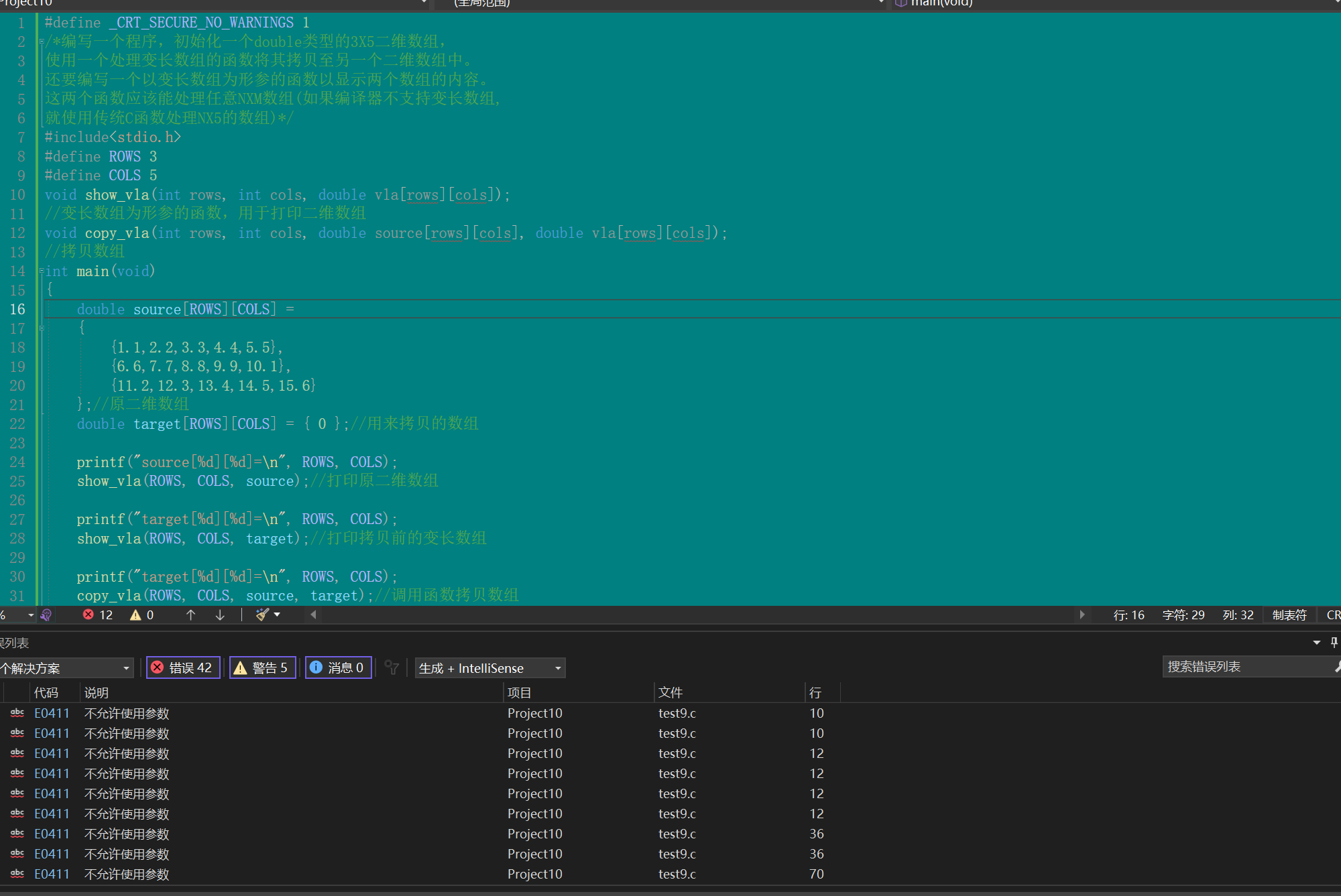Click line number 31 in the gutter
This screenshot has height=896, width=1341.
17,596
